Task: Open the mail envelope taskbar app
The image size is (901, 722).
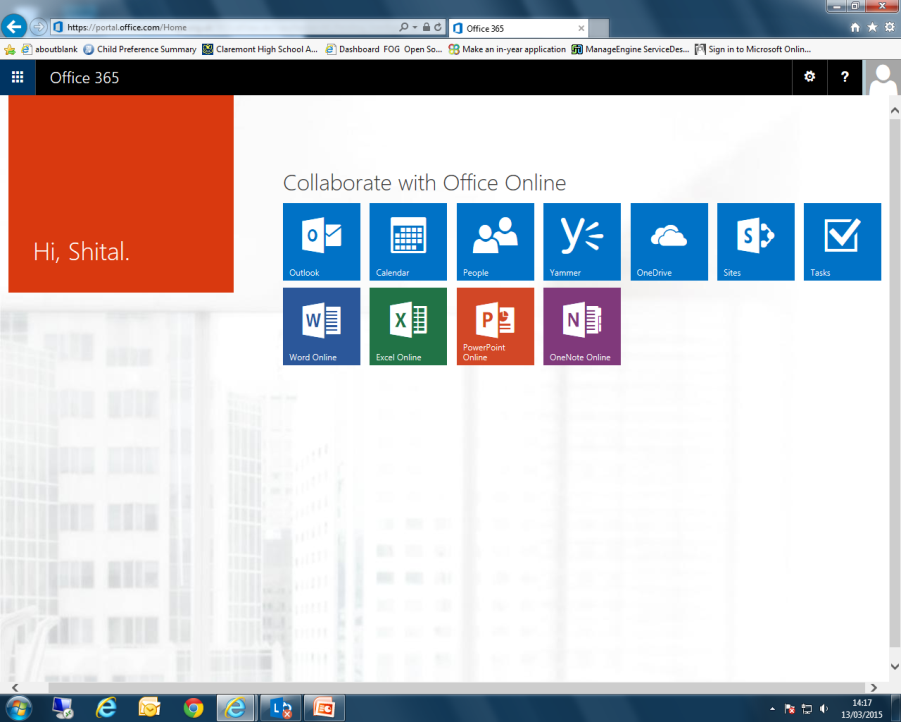Action: [149, 708]
